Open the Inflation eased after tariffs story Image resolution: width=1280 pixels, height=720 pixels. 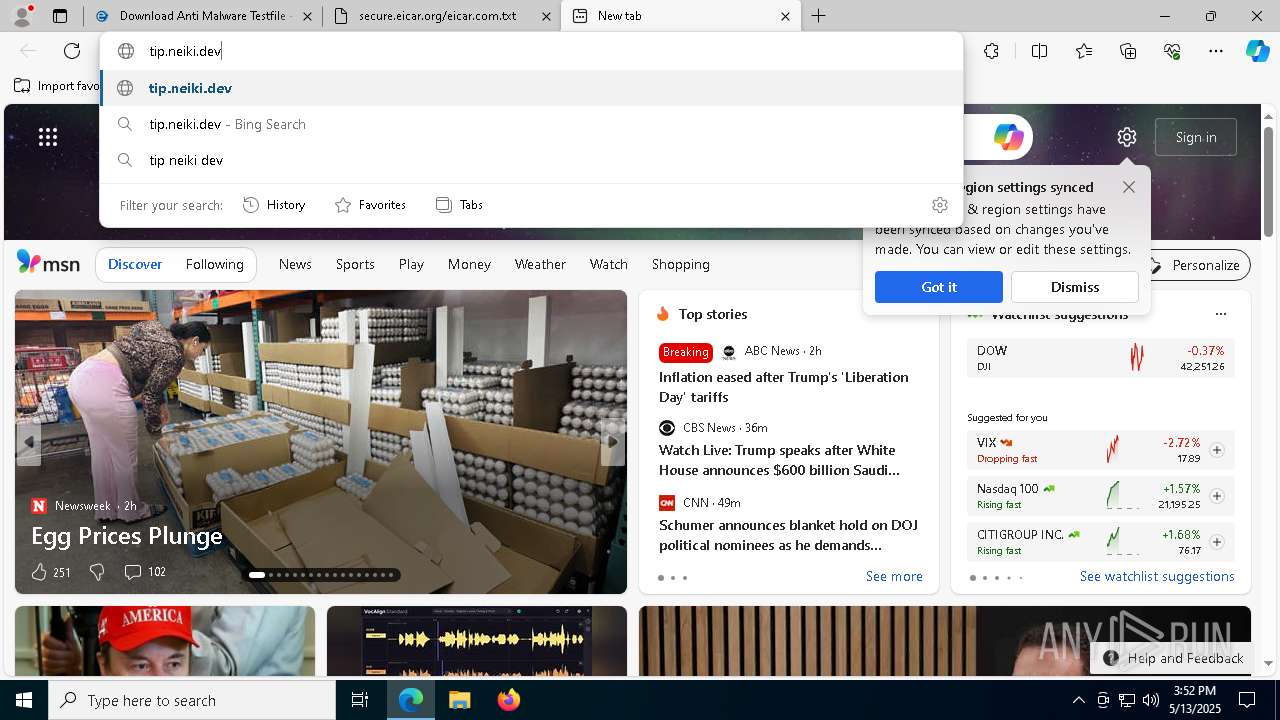pos(784,387)
